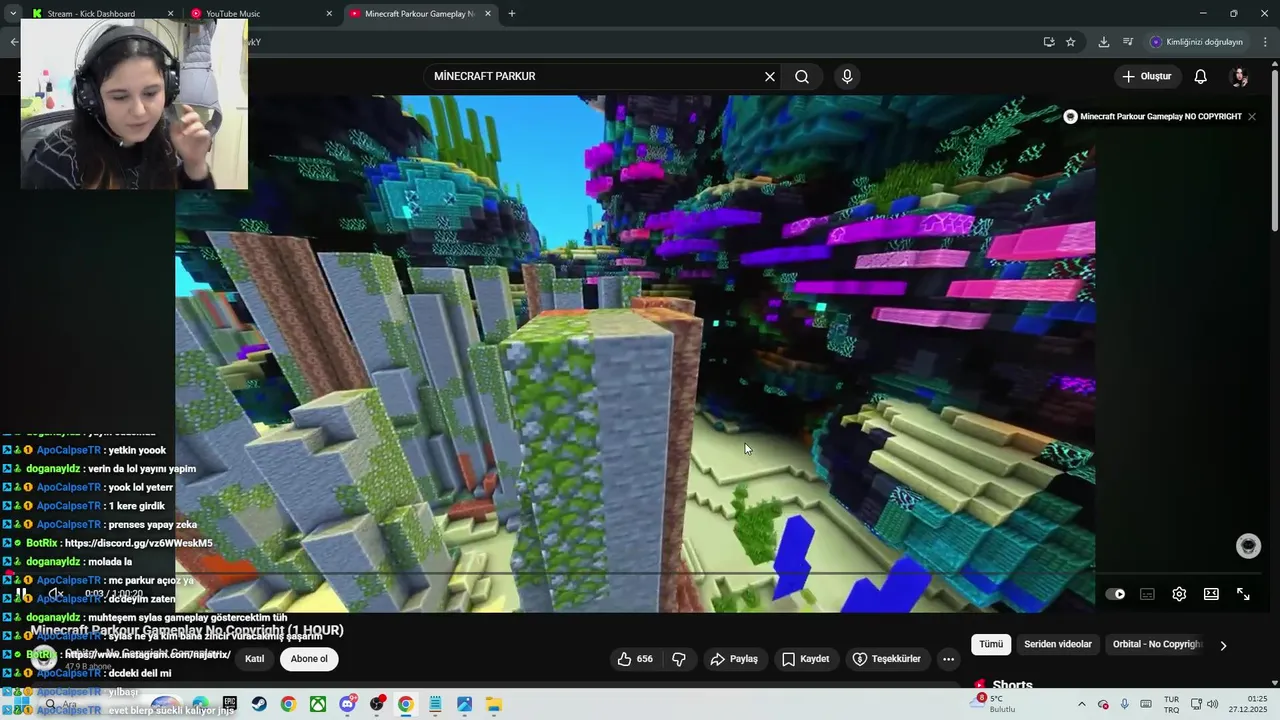Switch player to theater mode
The image size is (1280, 720).
[1211, 594]
